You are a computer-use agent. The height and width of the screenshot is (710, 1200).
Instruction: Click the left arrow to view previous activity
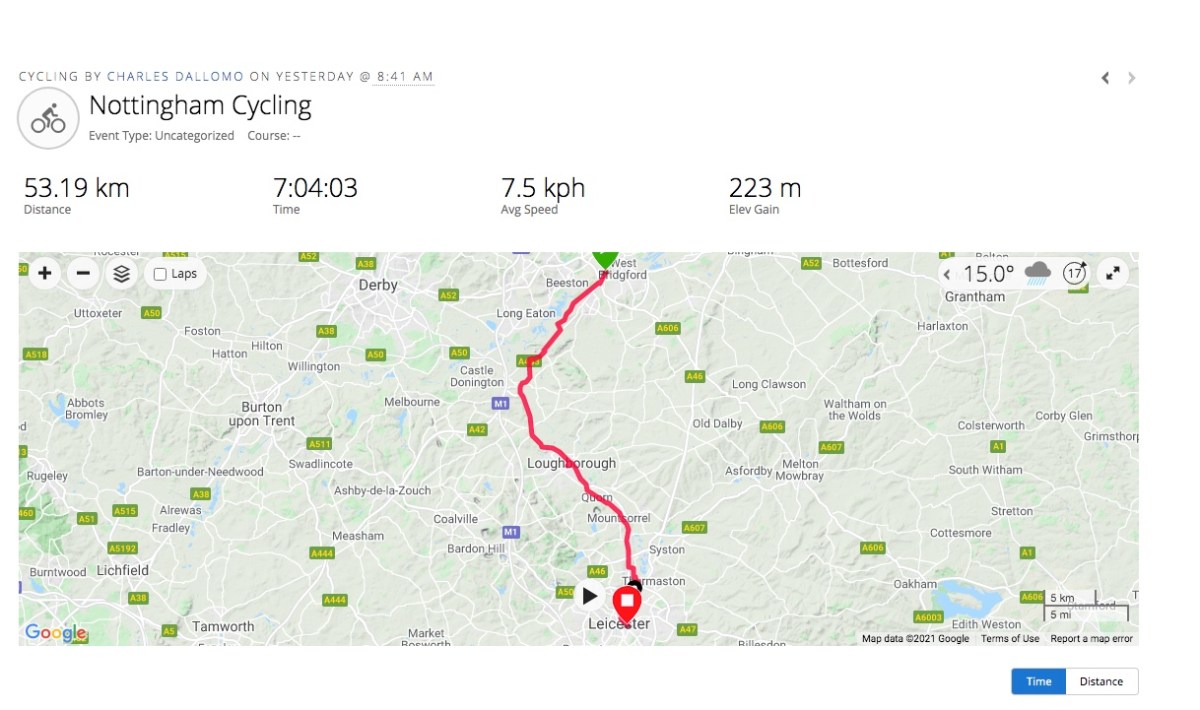[1105, 77]
